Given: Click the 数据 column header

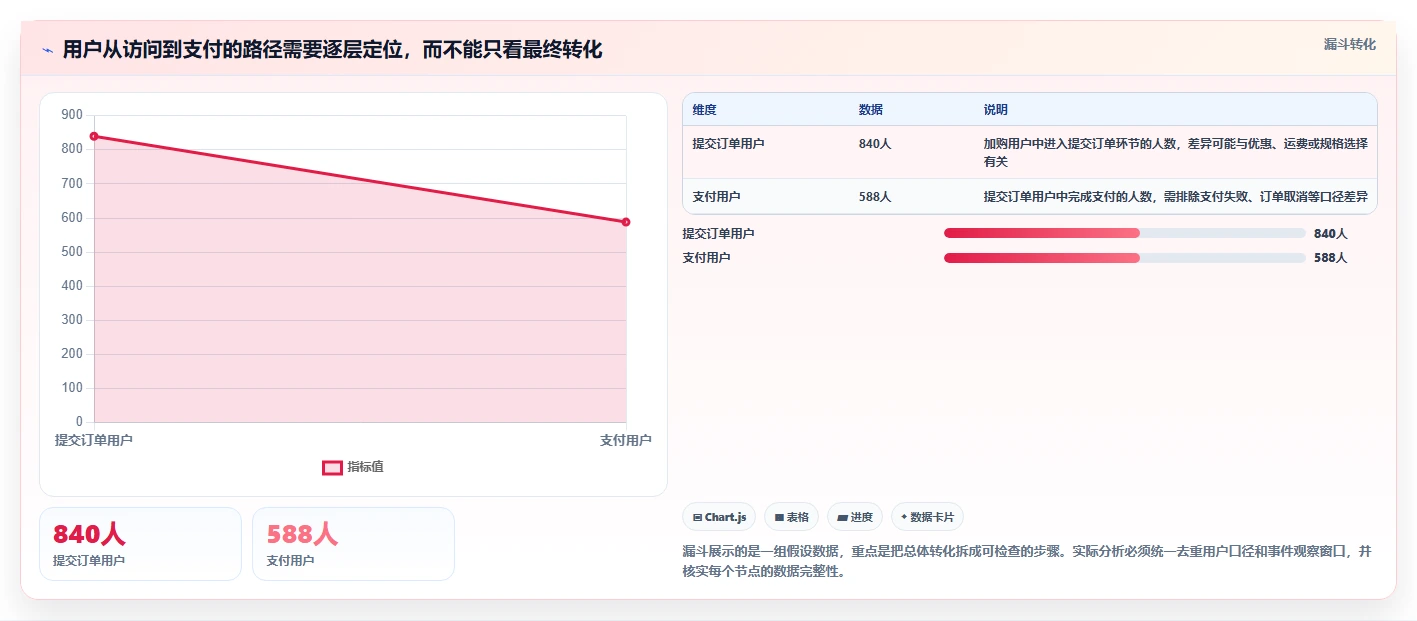Looking at the screenshot, I should (871, 110).
